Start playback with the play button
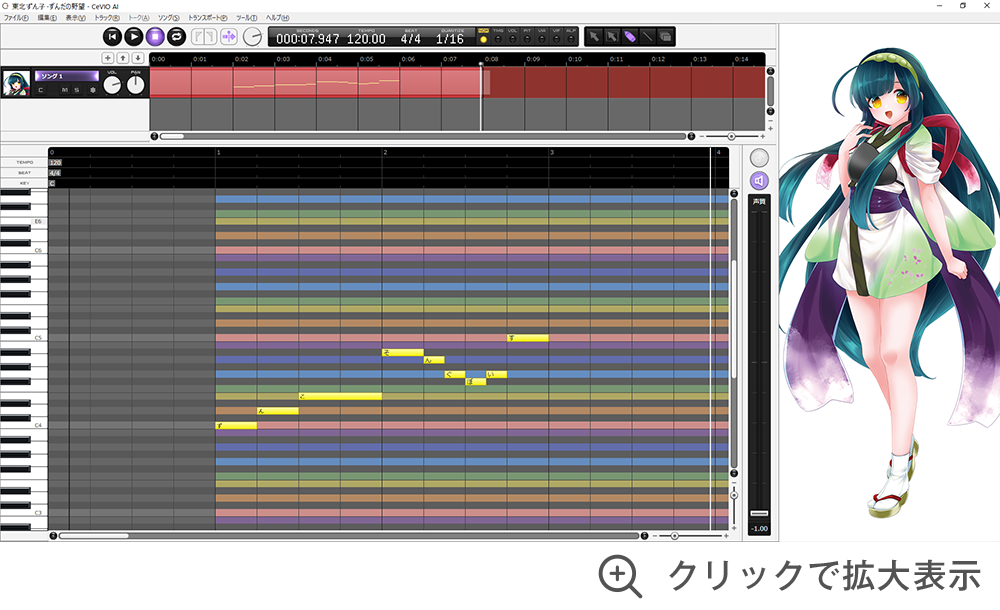The image size is (1000, 610). (x=133, y=36)
